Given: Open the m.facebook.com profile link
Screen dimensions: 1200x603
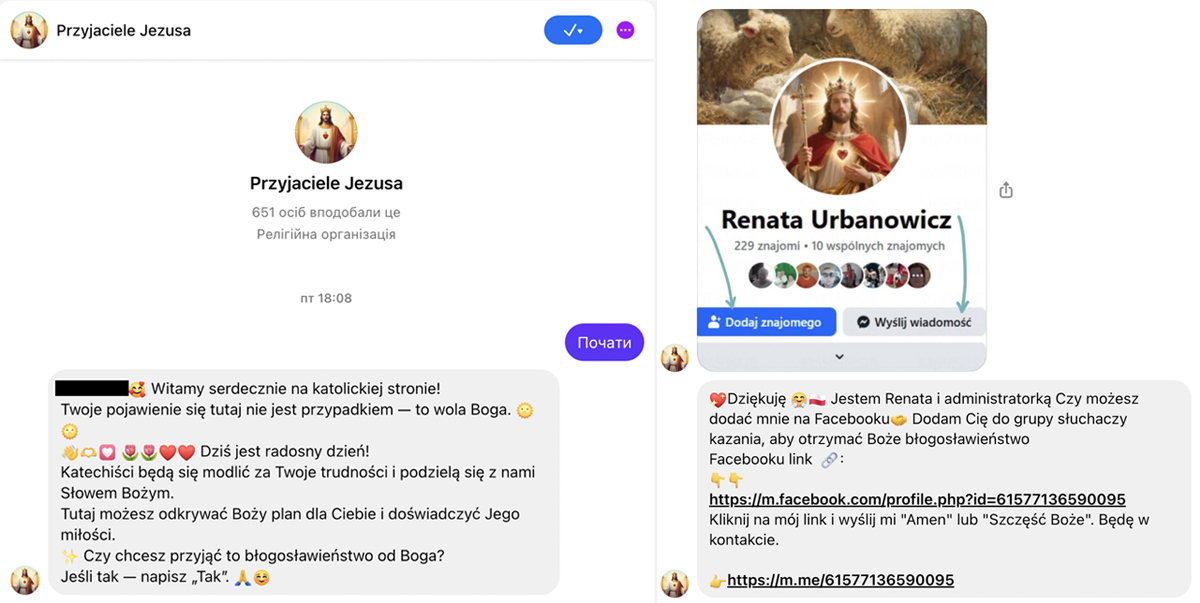Looking at the screenshot, I should 917,499.
